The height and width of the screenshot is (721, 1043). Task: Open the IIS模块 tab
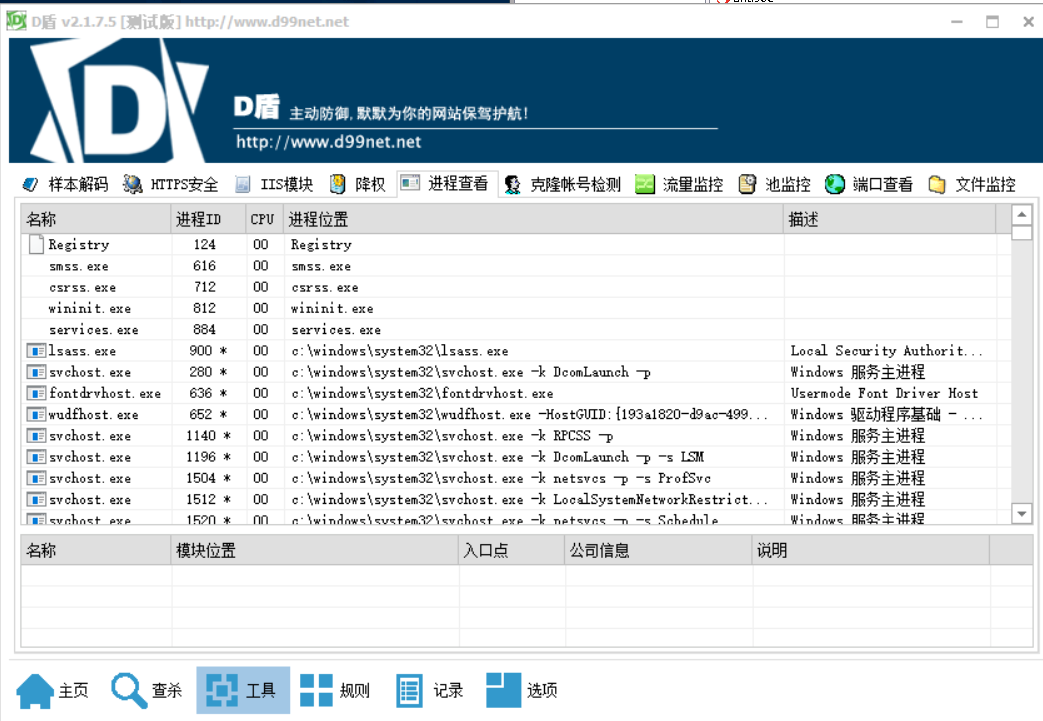[x=274, y=184]
